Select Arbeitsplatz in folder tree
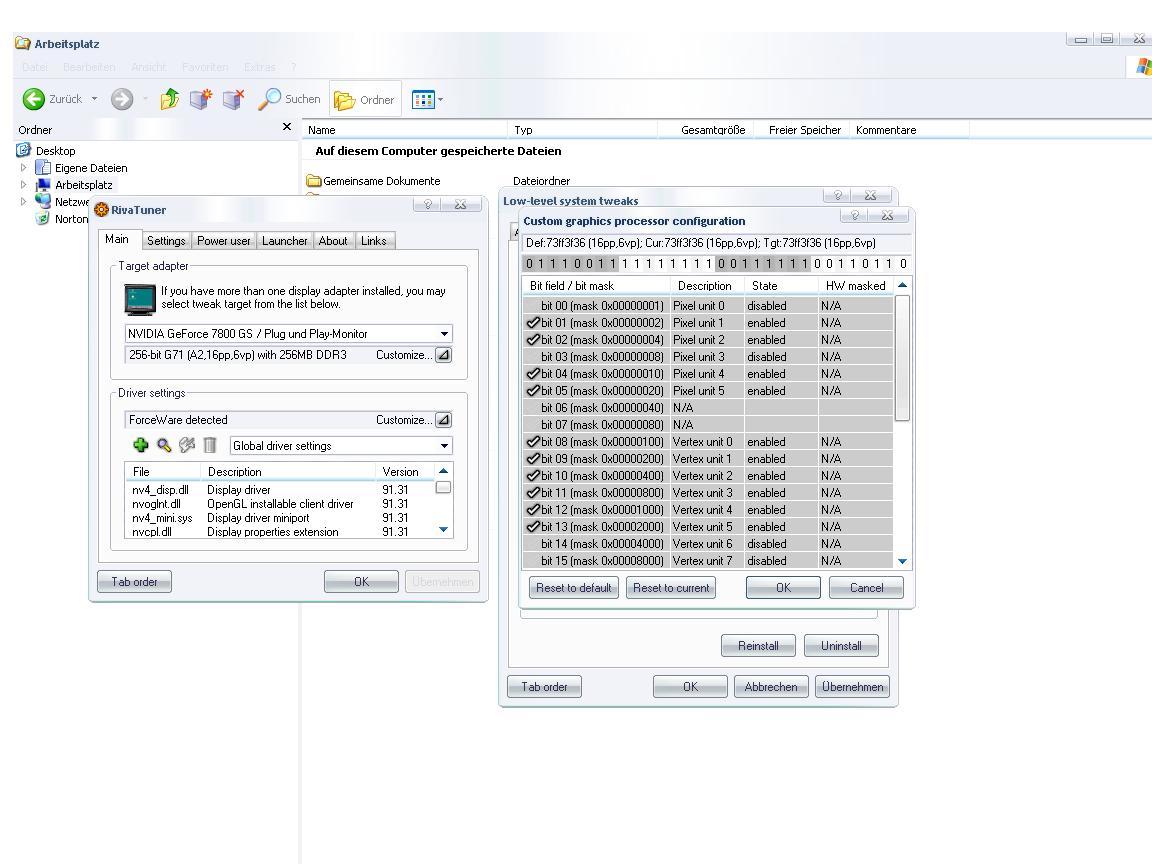Image resolution: width=1152 pixels, height=864 pixels. pyautogui.click(x=84, y=185)
